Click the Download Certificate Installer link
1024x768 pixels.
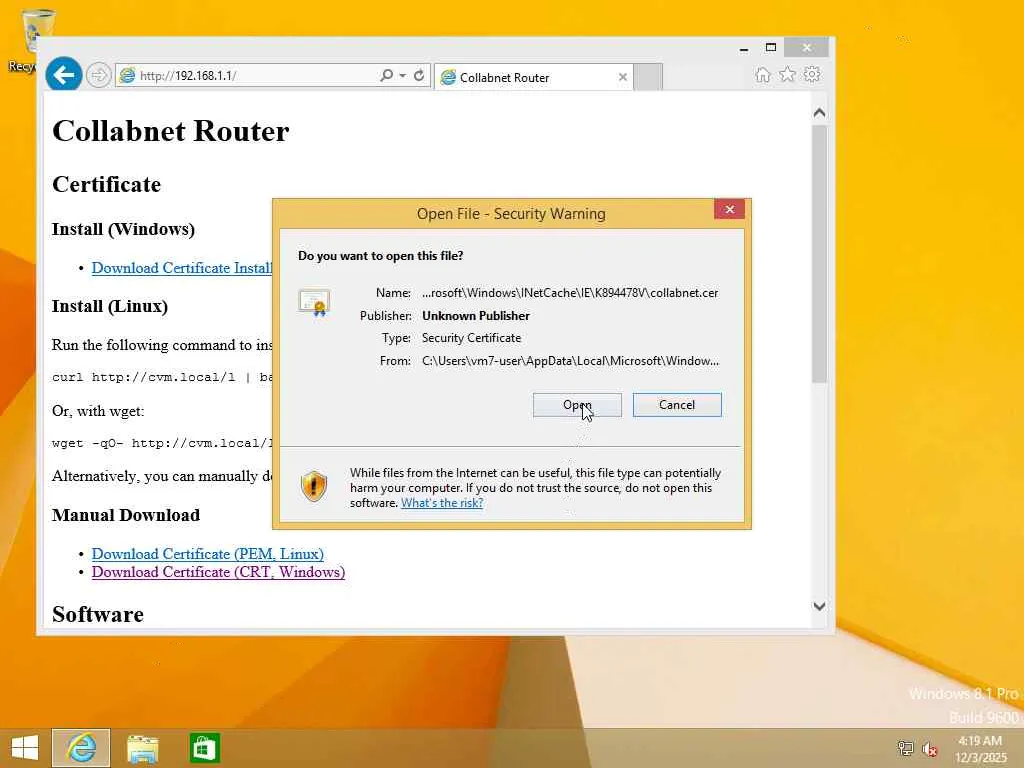(x=182, y=268)
